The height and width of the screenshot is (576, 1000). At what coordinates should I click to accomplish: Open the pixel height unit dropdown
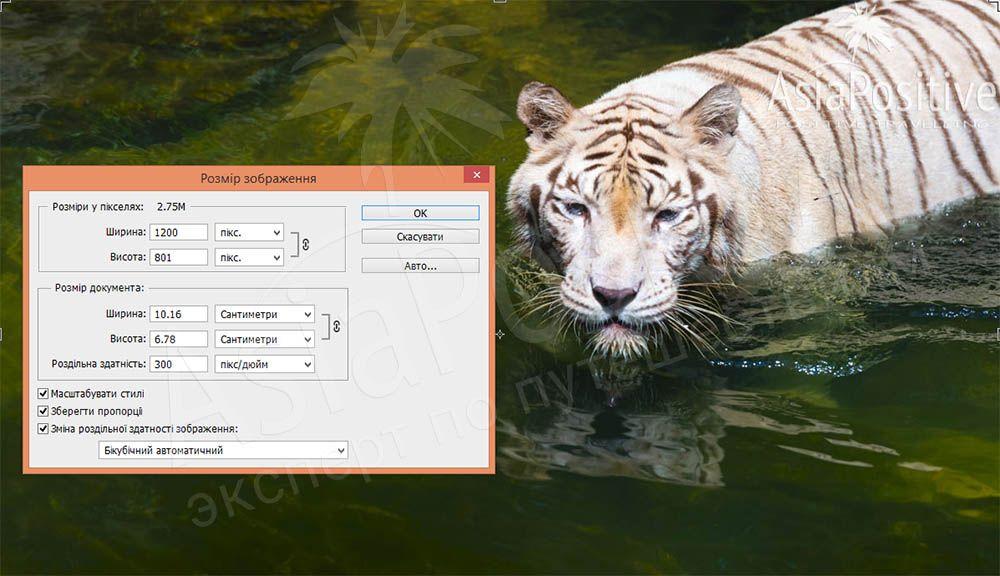[249, 257]
